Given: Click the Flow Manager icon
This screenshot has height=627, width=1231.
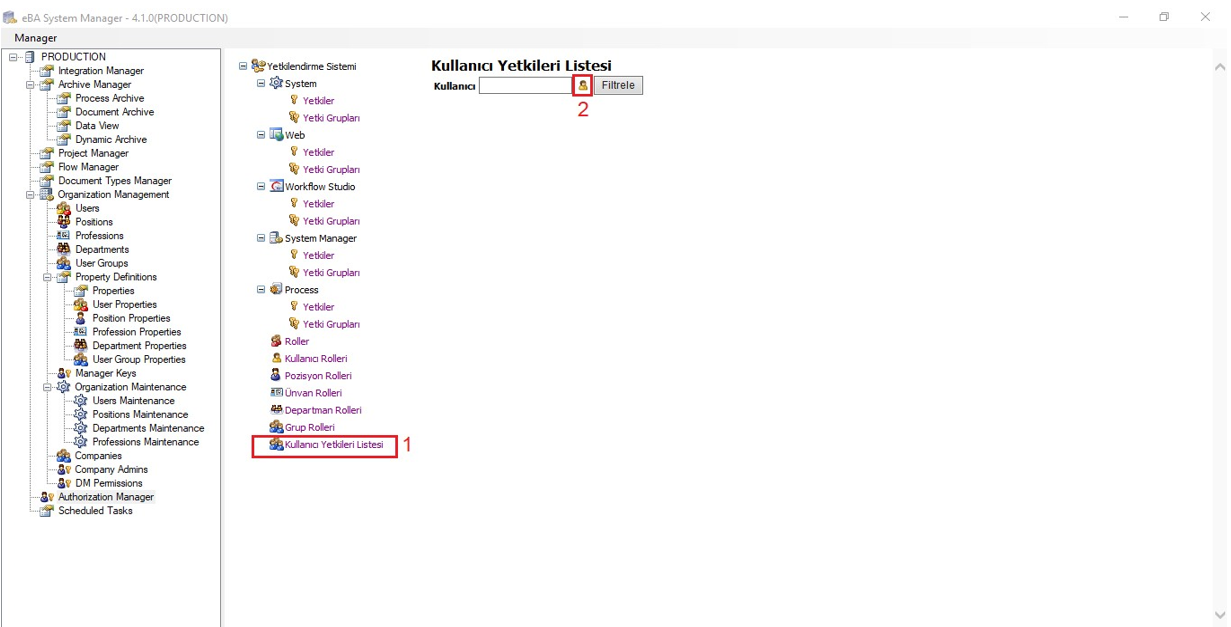Looking at the screenshot, I should point(46,167).
